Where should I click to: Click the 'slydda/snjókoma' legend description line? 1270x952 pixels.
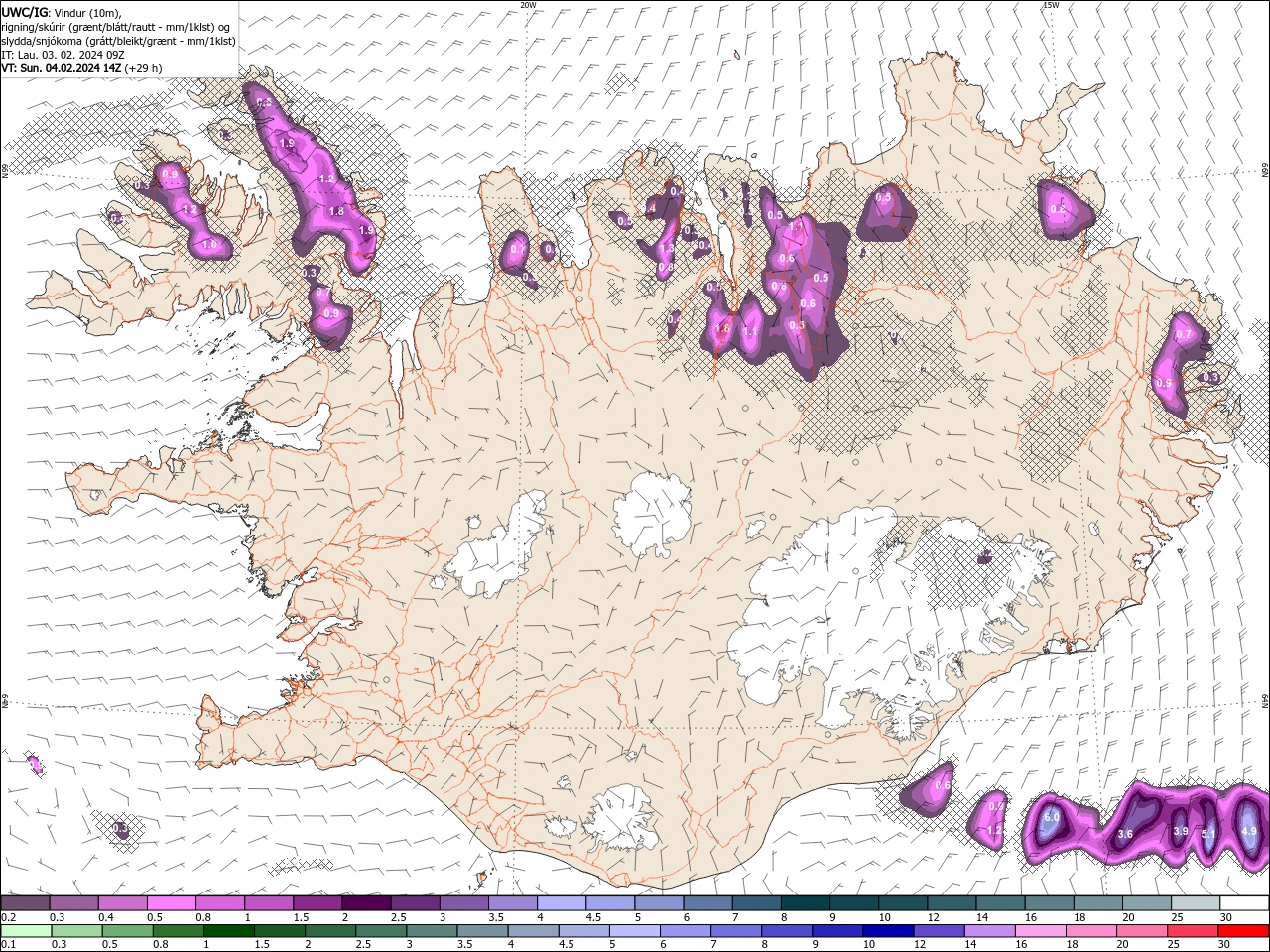click(118, 41)
